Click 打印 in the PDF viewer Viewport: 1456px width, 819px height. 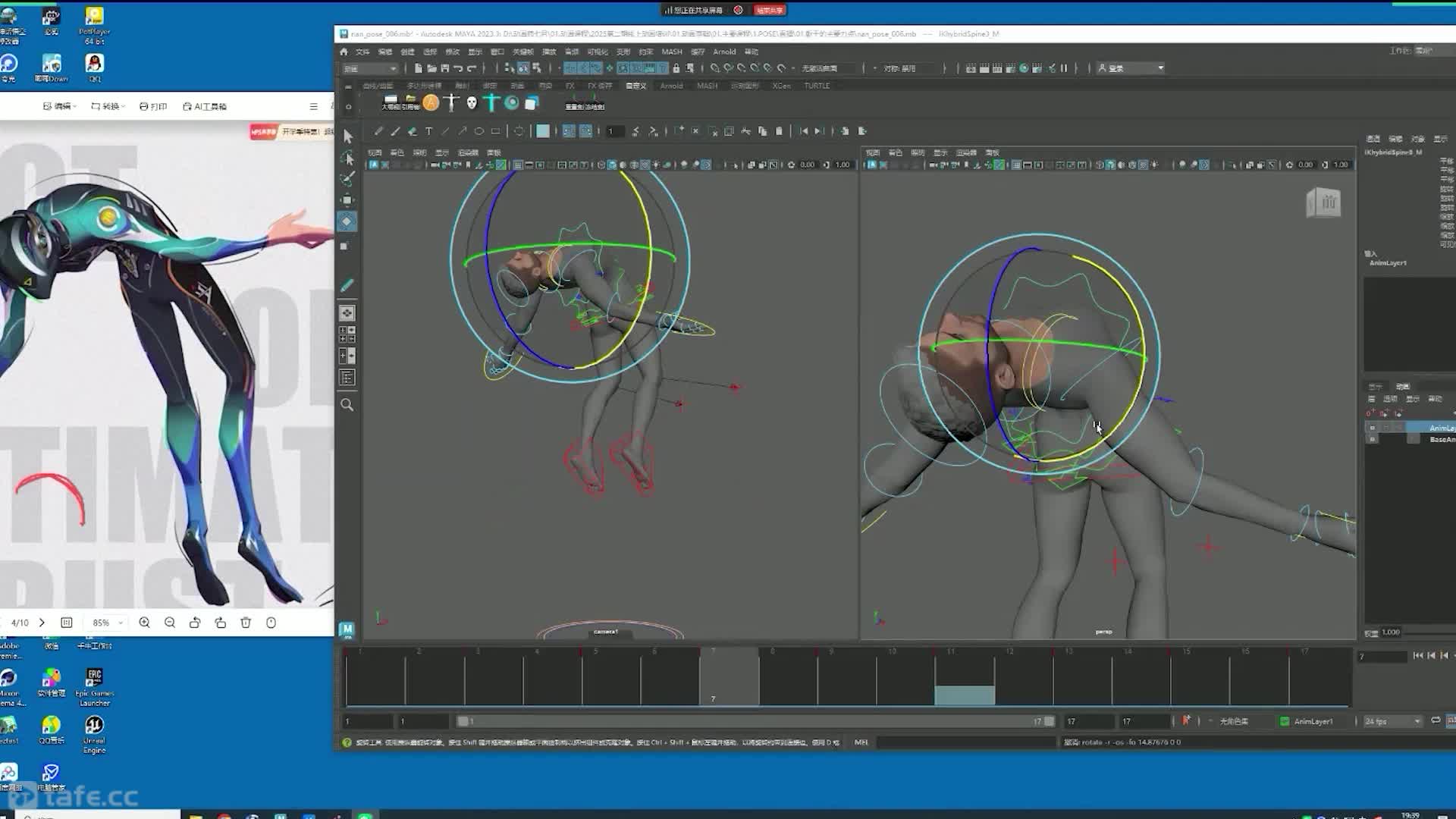point(153,106)
